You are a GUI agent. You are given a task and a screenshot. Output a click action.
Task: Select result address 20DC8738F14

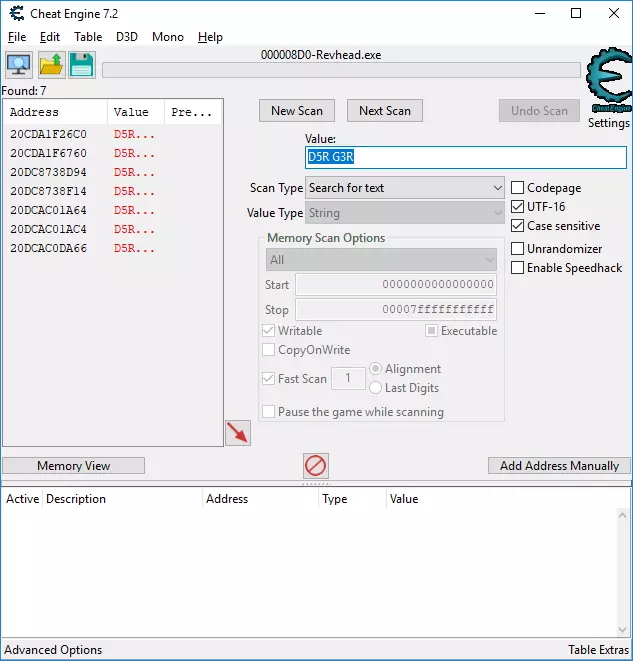(48, 191)
